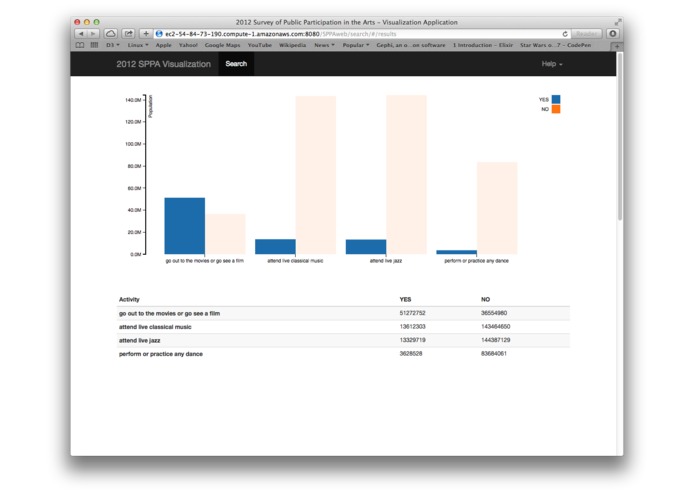Go back with the Safari back arrow
Viewport: 695px width, 494px height.
click(81, 34)
